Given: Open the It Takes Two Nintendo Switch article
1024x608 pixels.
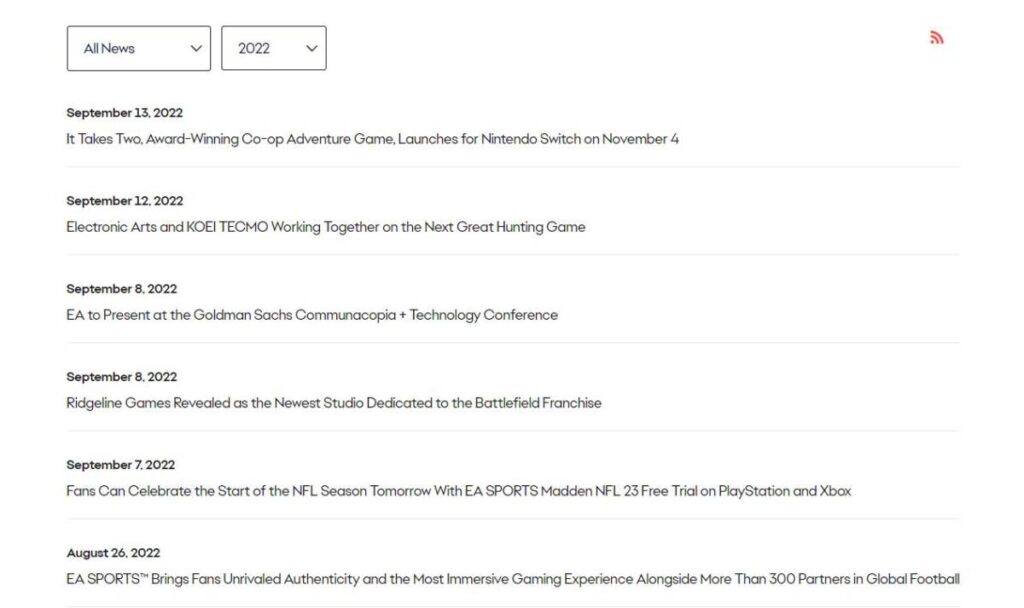Looking at the screenshot, I should 372,139.
